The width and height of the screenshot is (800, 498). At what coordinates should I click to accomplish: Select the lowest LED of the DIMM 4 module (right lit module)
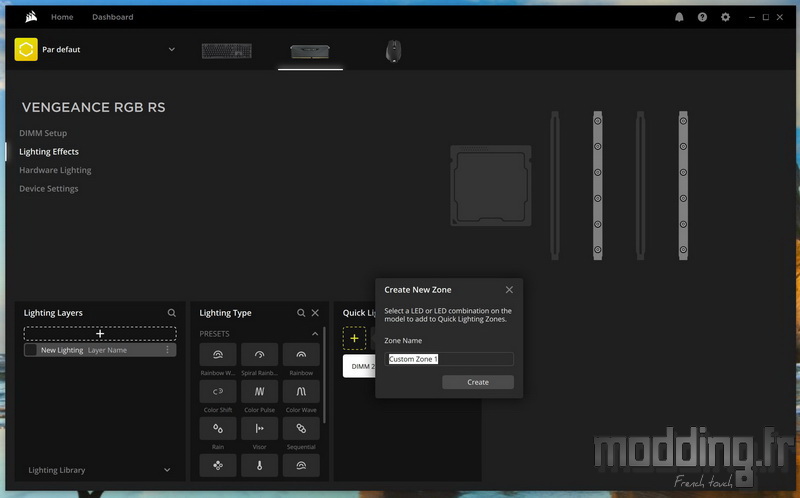pos(683,250)
